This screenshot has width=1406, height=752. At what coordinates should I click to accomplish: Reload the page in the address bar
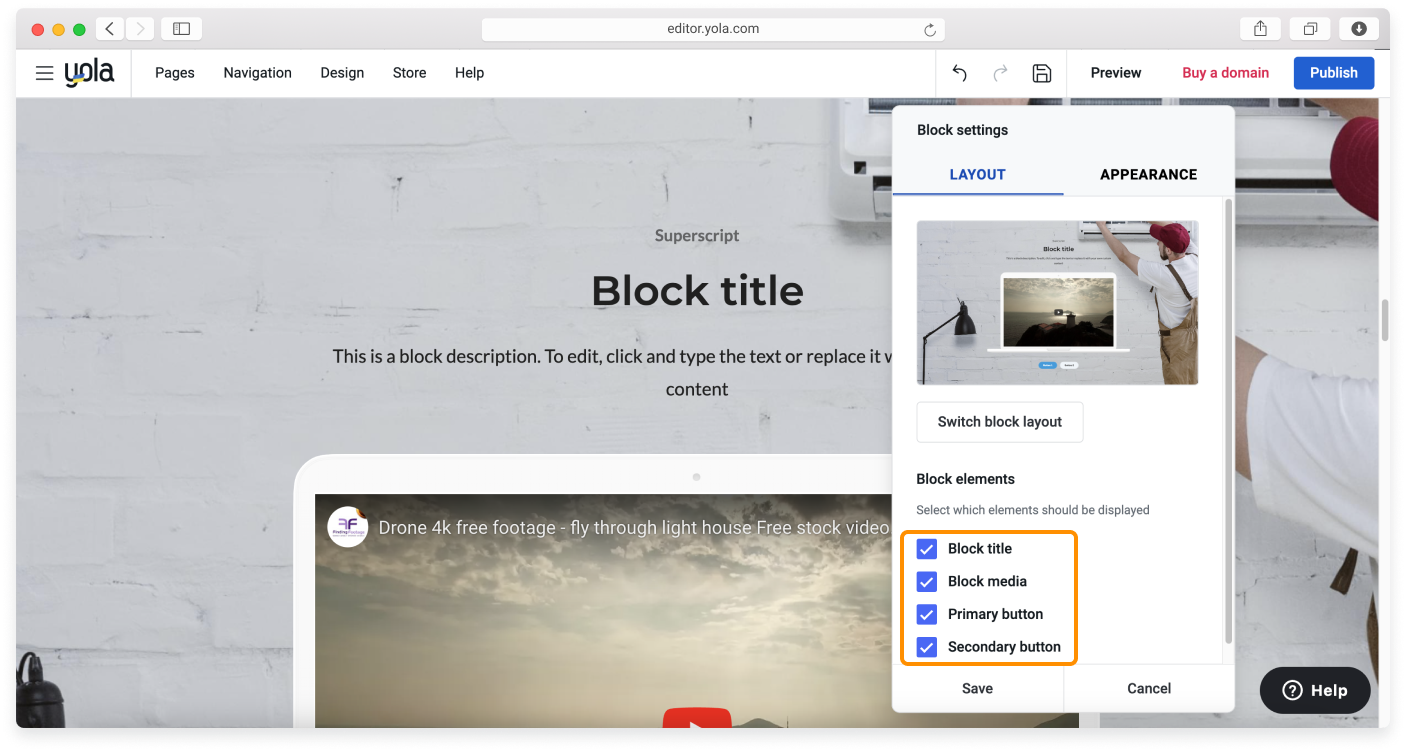[x=928, y=28]
